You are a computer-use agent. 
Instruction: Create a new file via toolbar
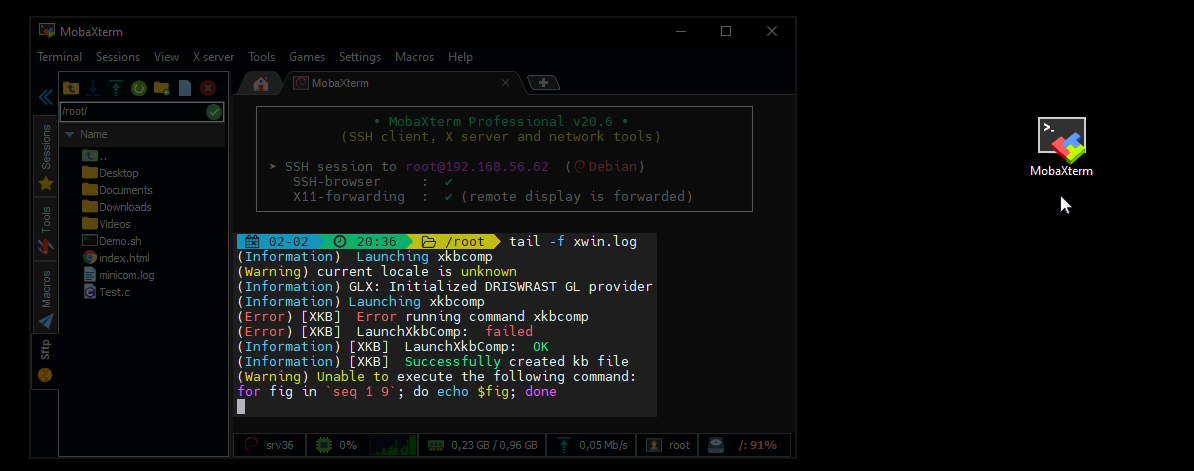point(184,88)
